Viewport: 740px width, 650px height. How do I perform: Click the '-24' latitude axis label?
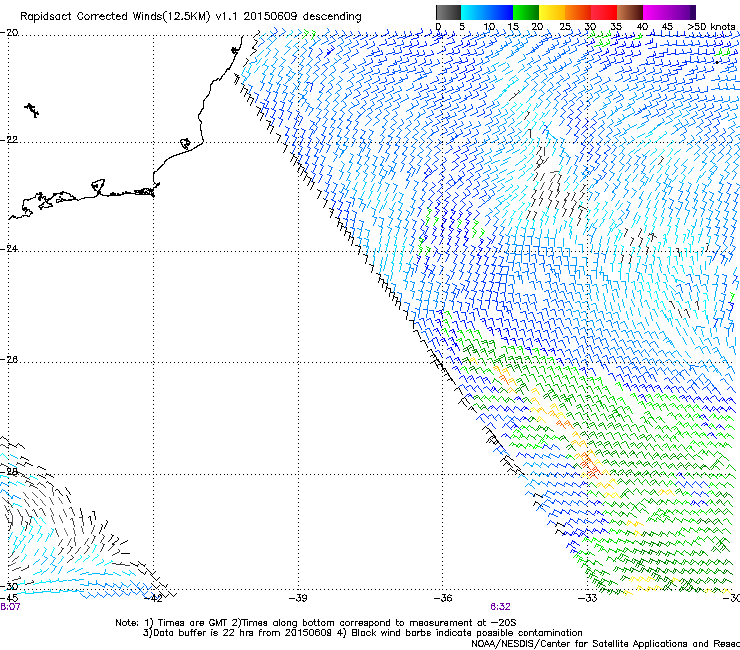pos(9,249)
